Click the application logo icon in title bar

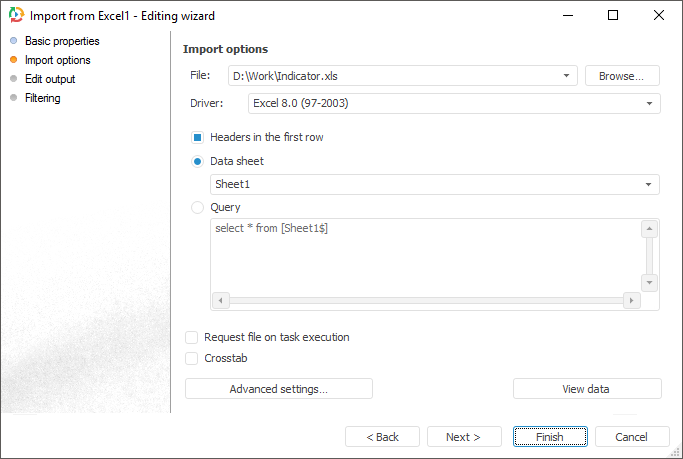[x=16, y=16]
